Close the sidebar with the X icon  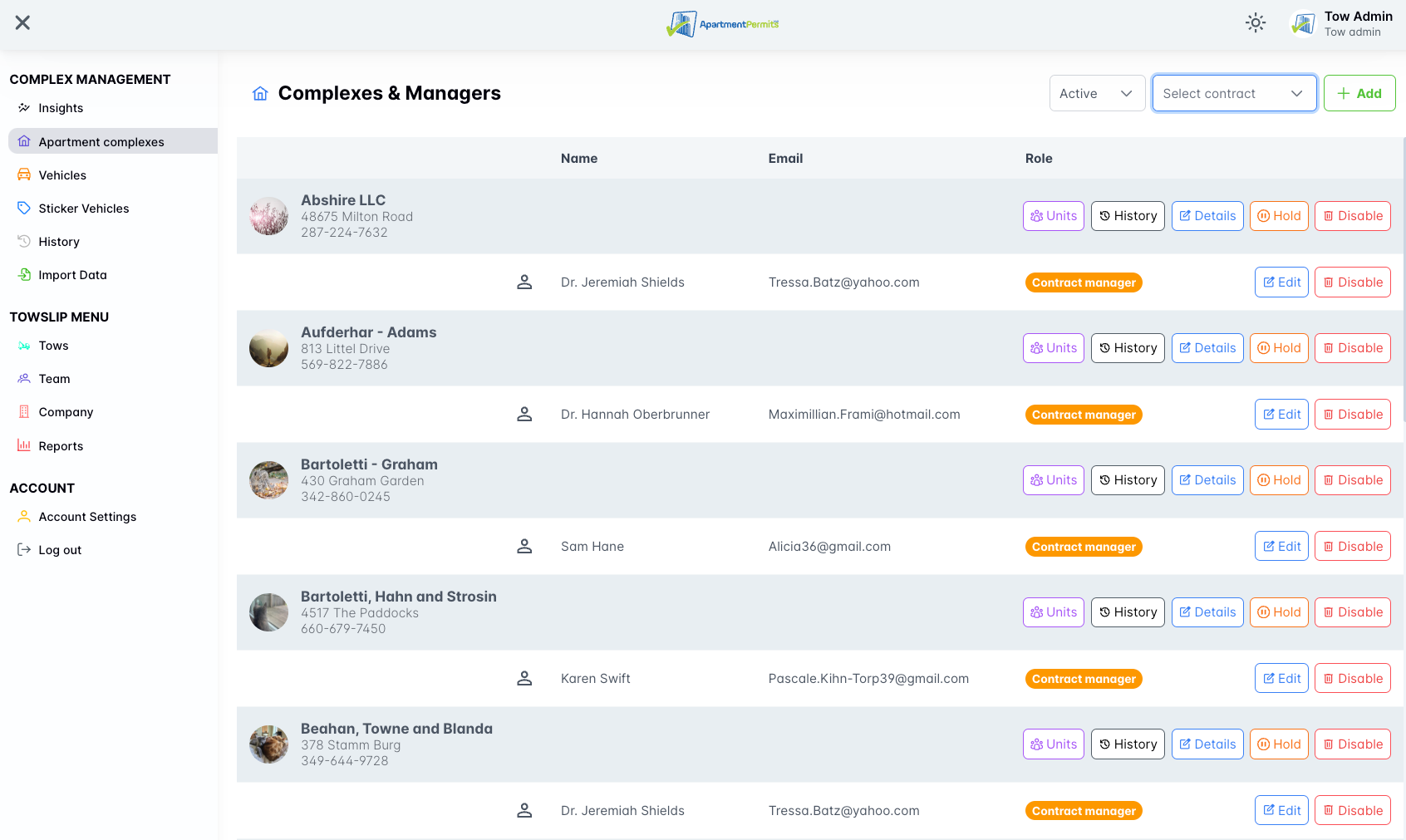pos(22,23)
